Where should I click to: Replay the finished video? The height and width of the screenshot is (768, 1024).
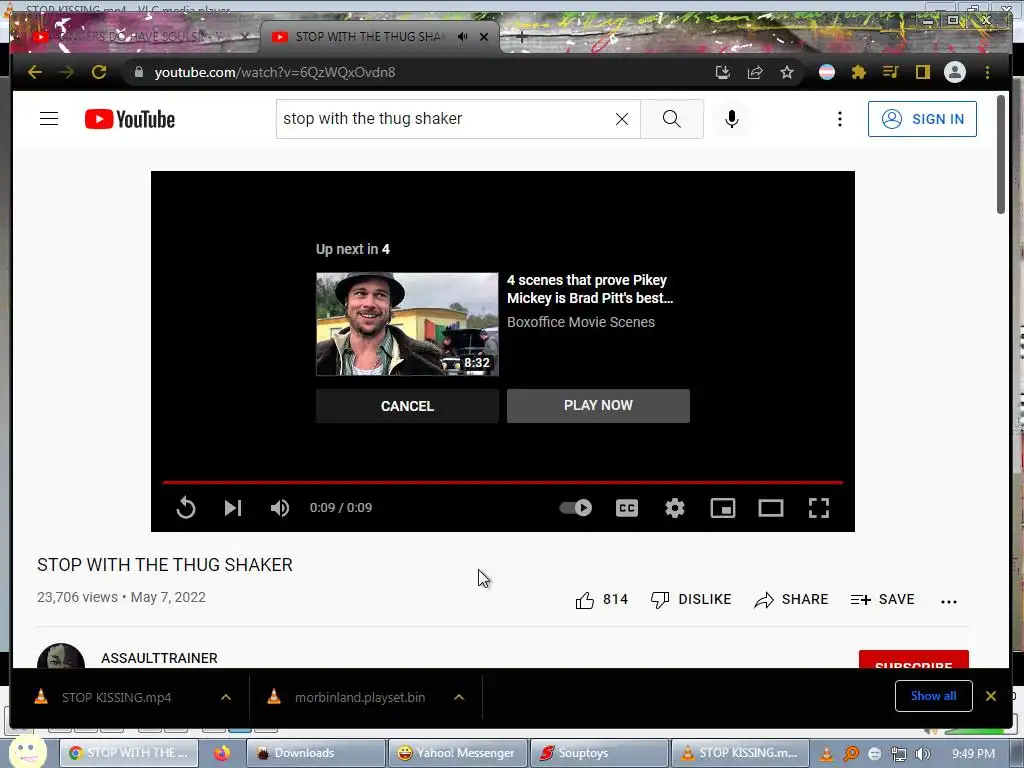186,508
